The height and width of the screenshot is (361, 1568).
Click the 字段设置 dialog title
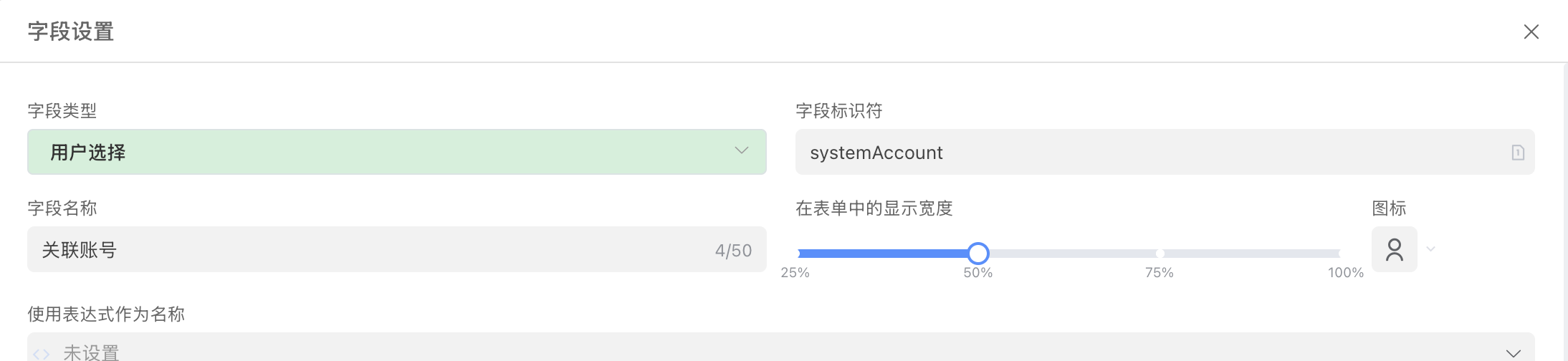[x=71, y=32]
